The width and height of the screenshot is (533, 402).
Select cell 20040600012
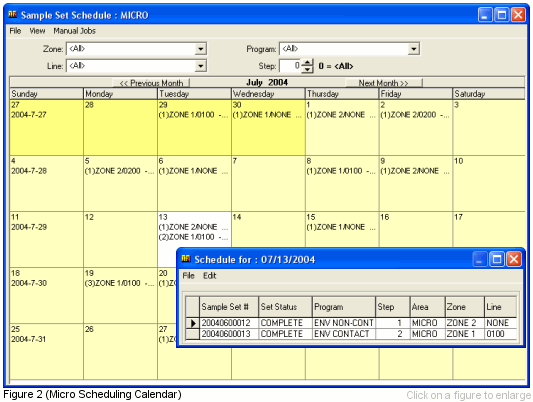pyautogui.click(x=229, y=323)
